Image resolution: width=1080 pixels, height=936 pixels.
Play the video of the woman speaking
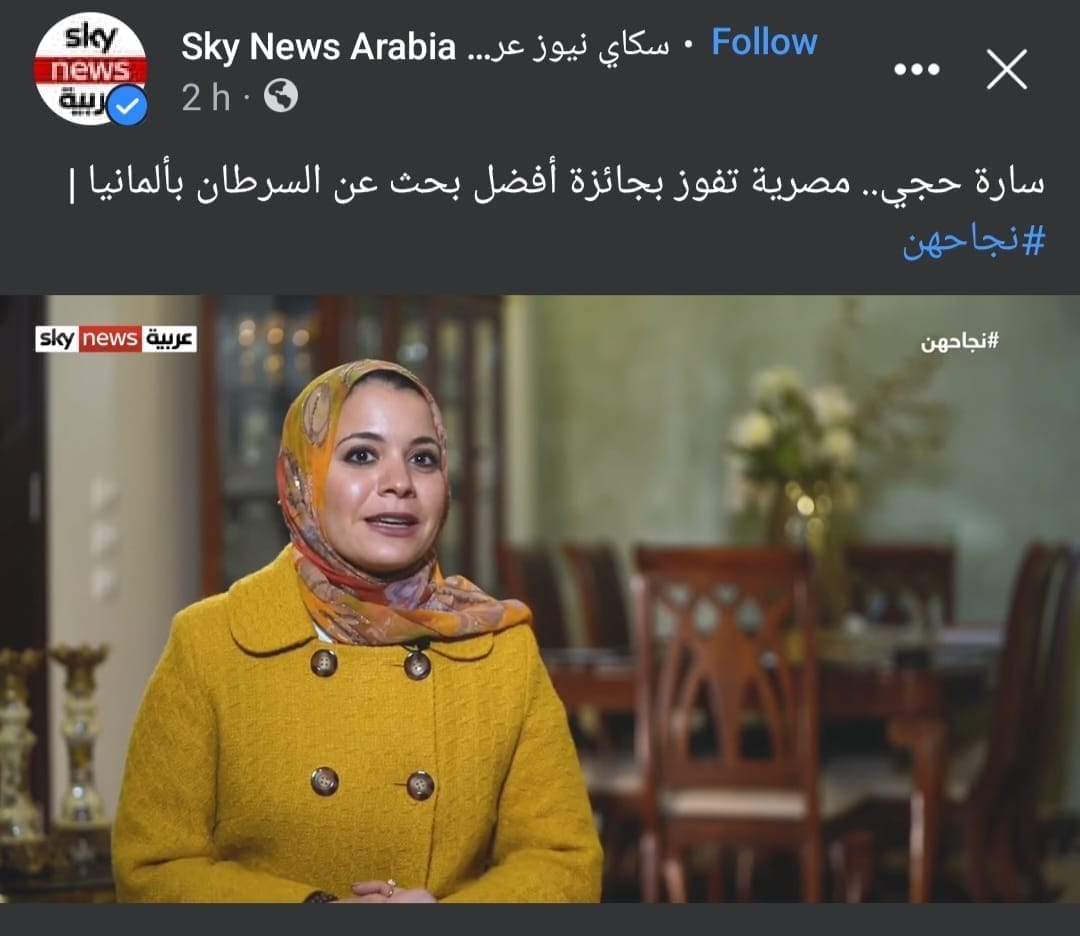click(540, 599)
